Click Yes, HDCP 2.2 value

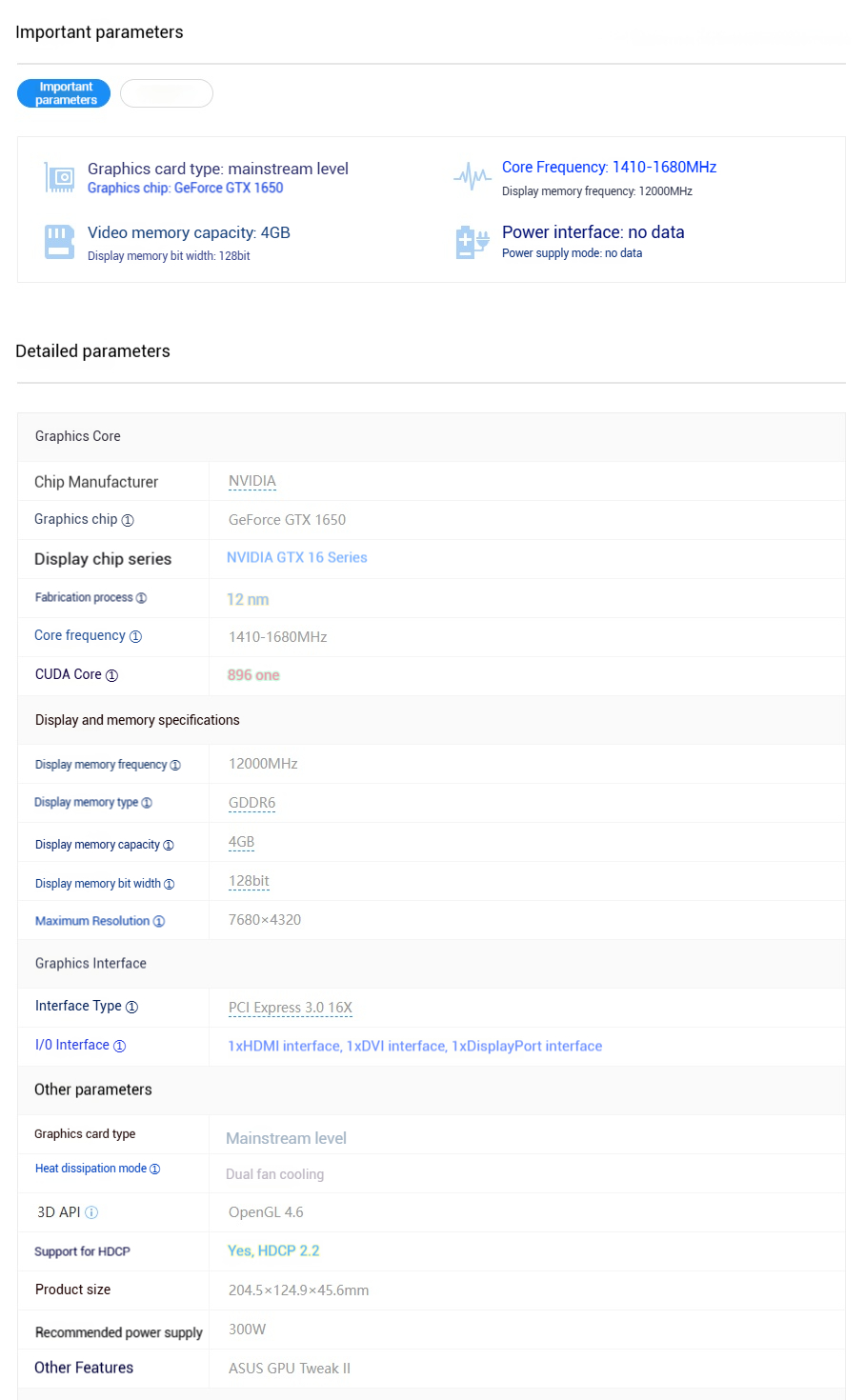point(273,1250)
